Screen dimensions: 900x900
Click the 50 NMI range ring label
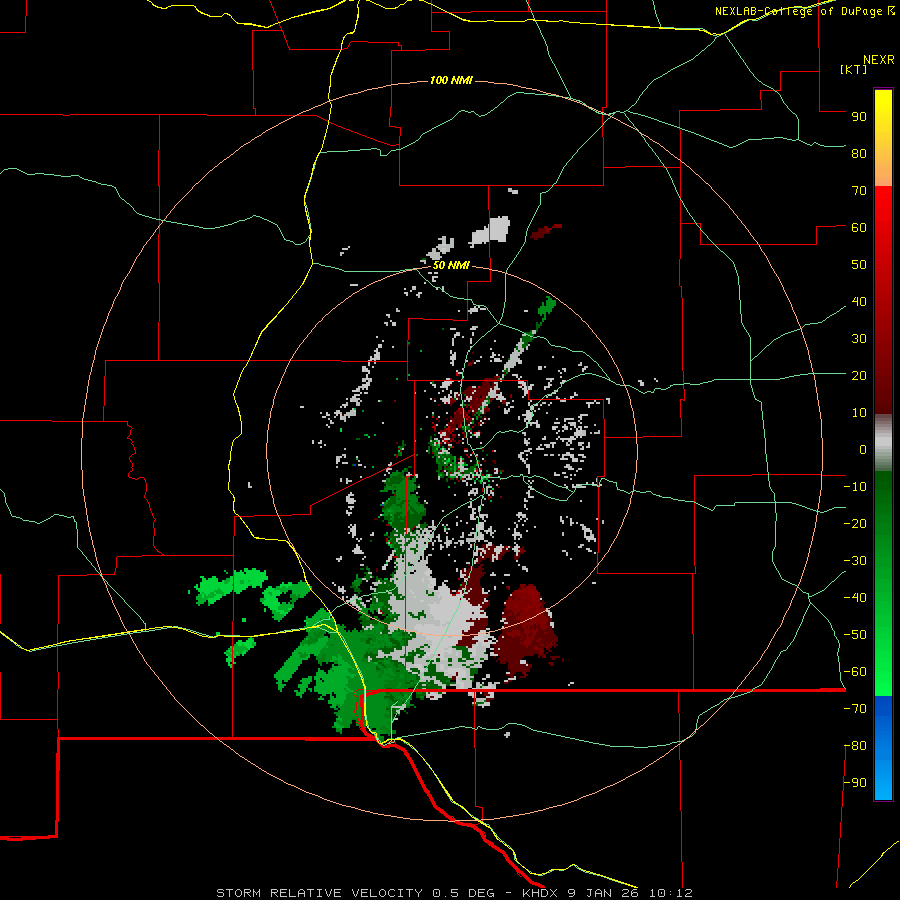[451, 265]
